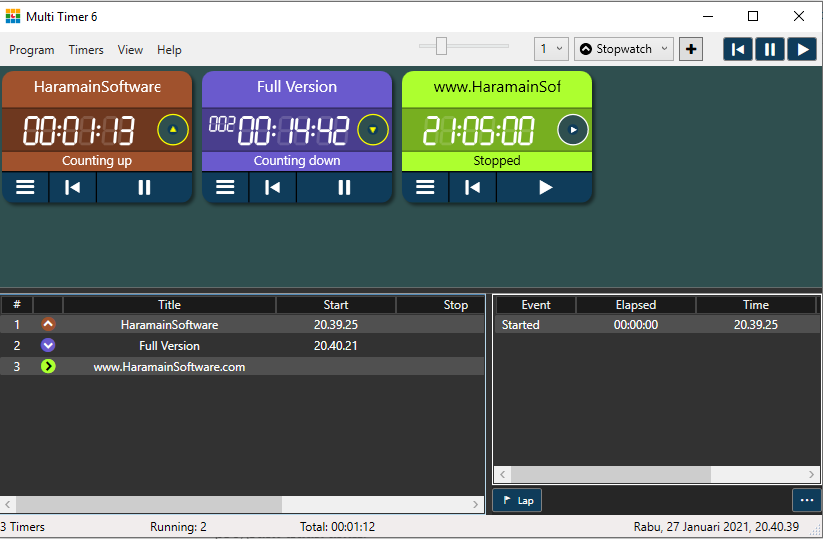Image resolution: width=823 pixels, height=539 pixels.
Task: Click the Total: 00:01:12 status entry
Action: [337, 527]
